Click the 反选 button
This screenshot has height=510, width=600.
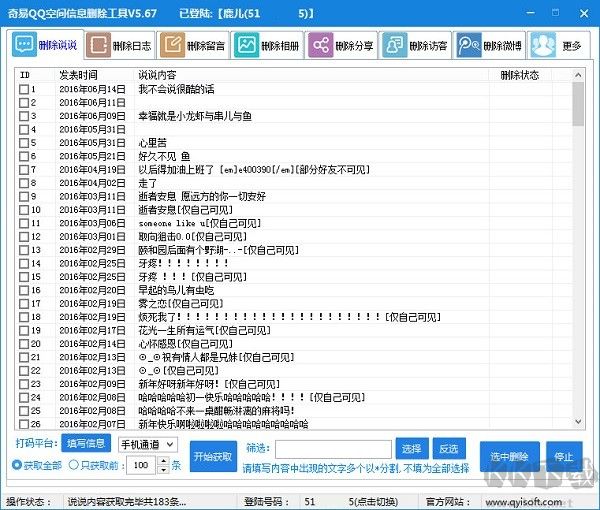coord(449,448)
